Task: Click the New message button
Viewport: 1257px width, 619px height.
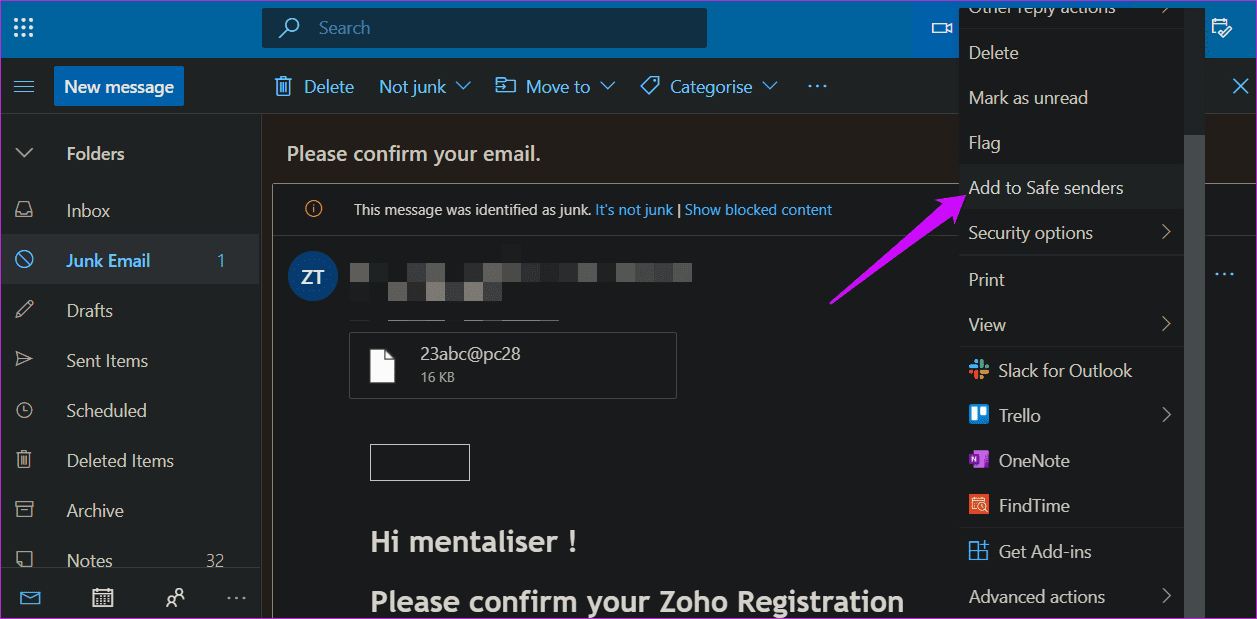Action: click(x=119, y=86)
